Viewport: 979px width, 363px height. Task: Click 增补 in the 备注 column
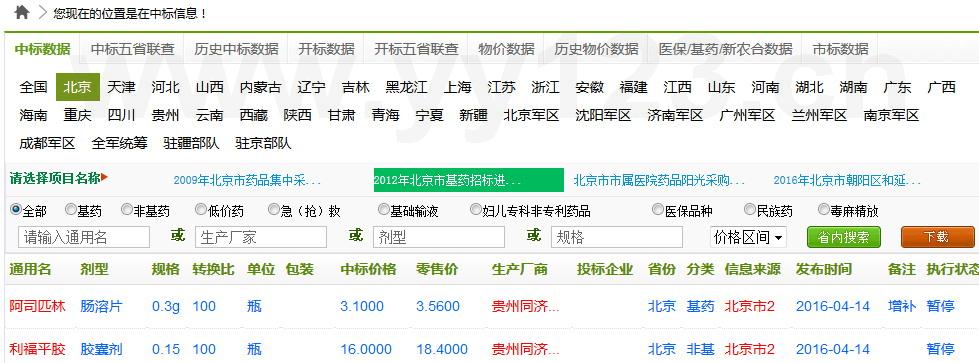(902, 307)
